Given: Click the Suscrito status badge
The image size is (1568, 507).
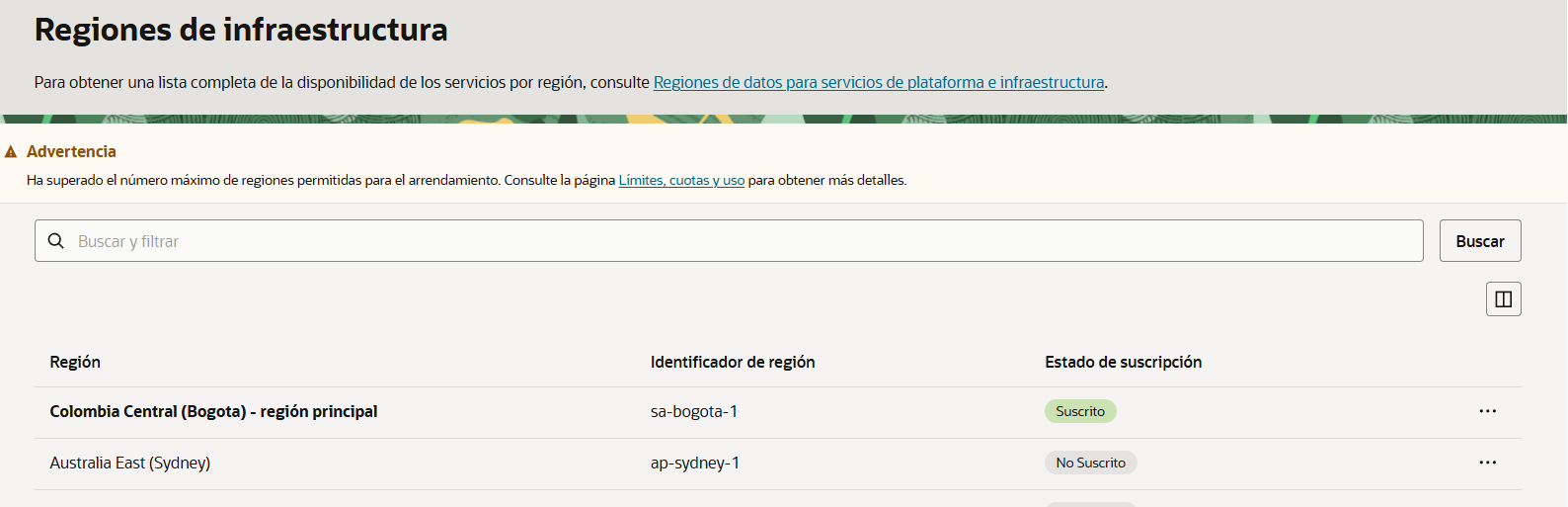Looking at the screenshot, I should point(1080,411).
